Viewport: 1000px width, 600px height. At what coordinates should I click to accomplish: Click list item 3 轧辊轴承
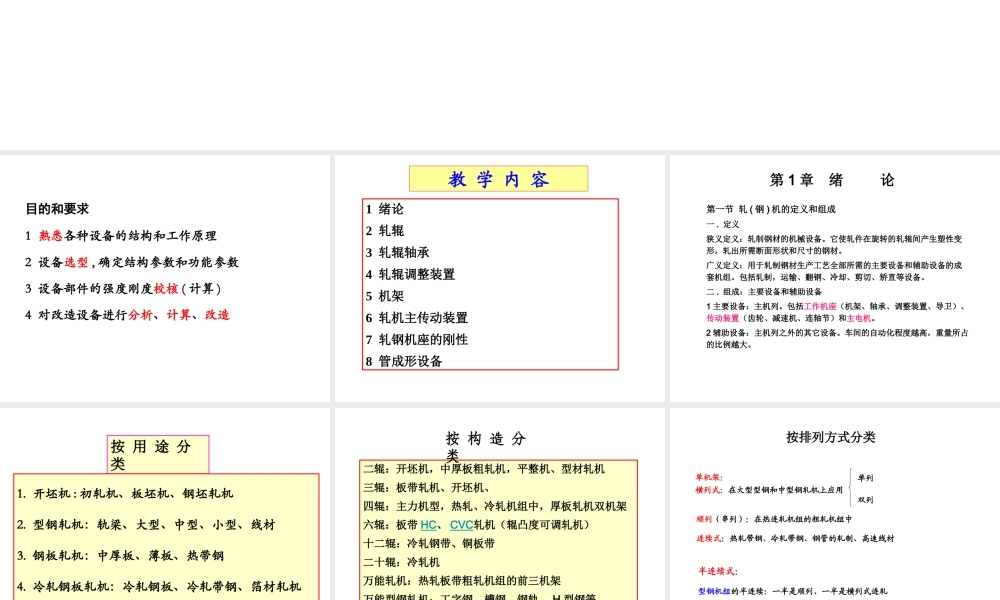tap(397, 252)
